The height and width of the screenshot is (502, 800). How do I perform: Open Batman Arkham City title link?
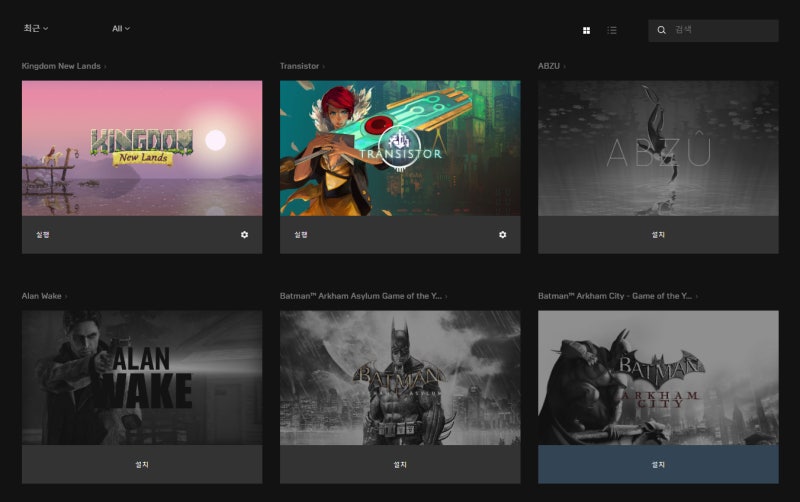[x=618, y=296]
